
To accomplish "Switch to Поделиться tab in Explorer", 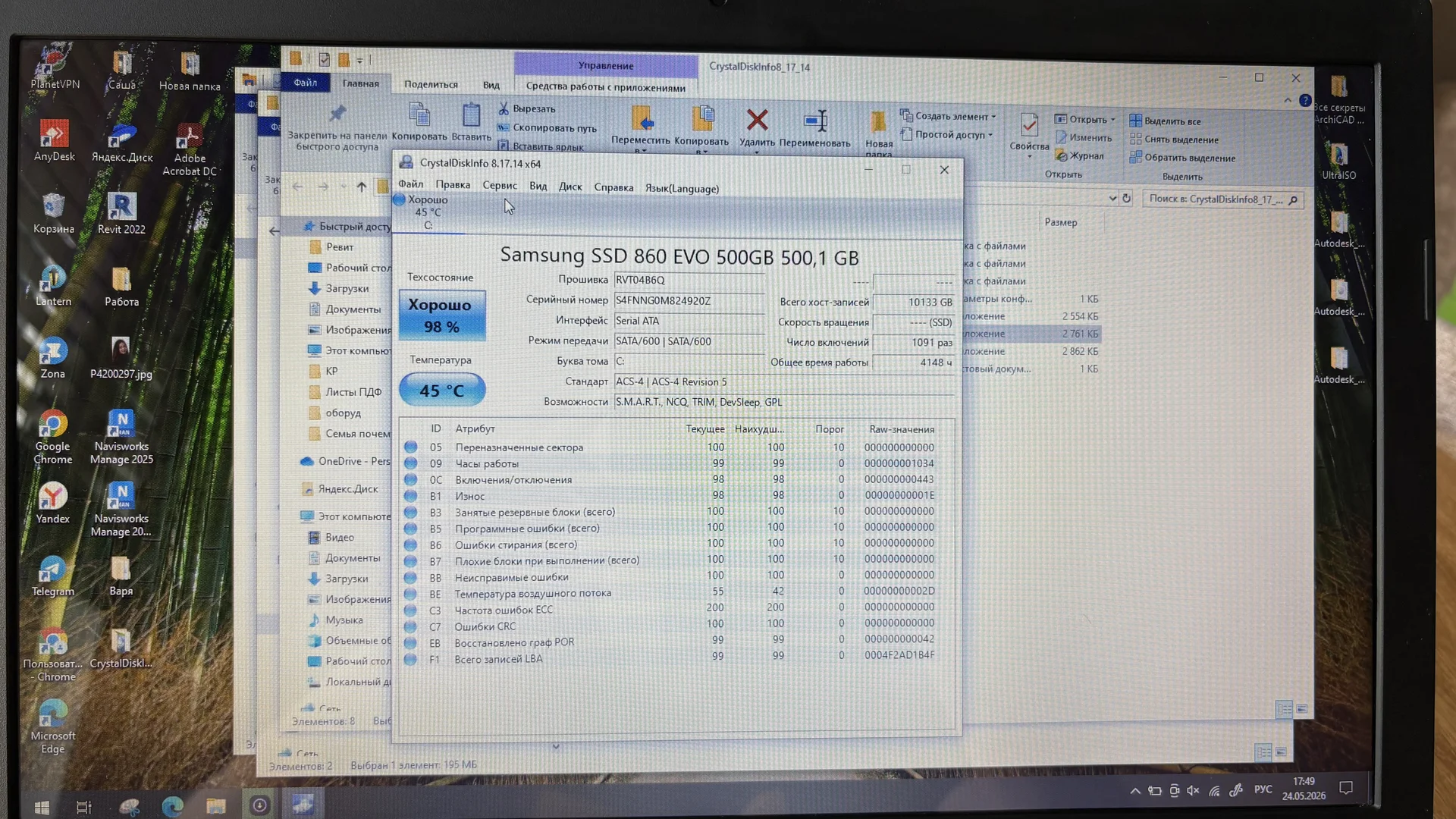I will pyautogui.click(x=431, y=84).
